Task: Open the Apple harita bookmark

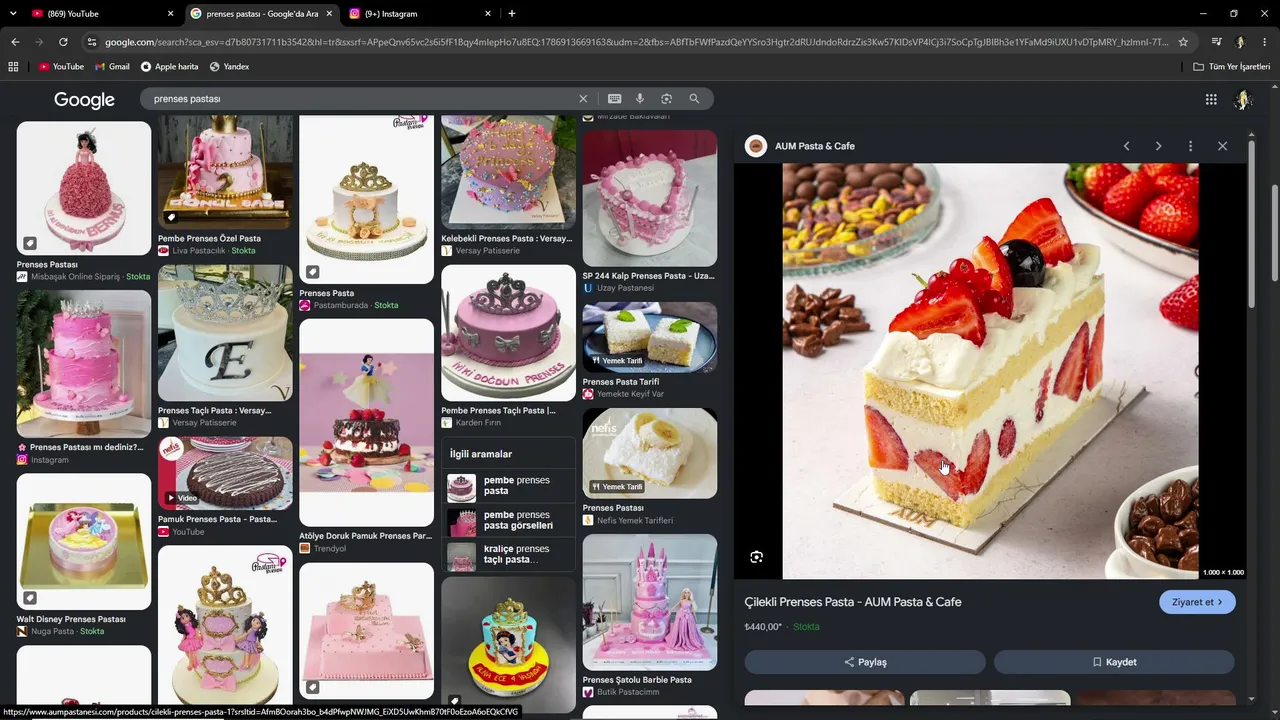Action: point(169,67)
